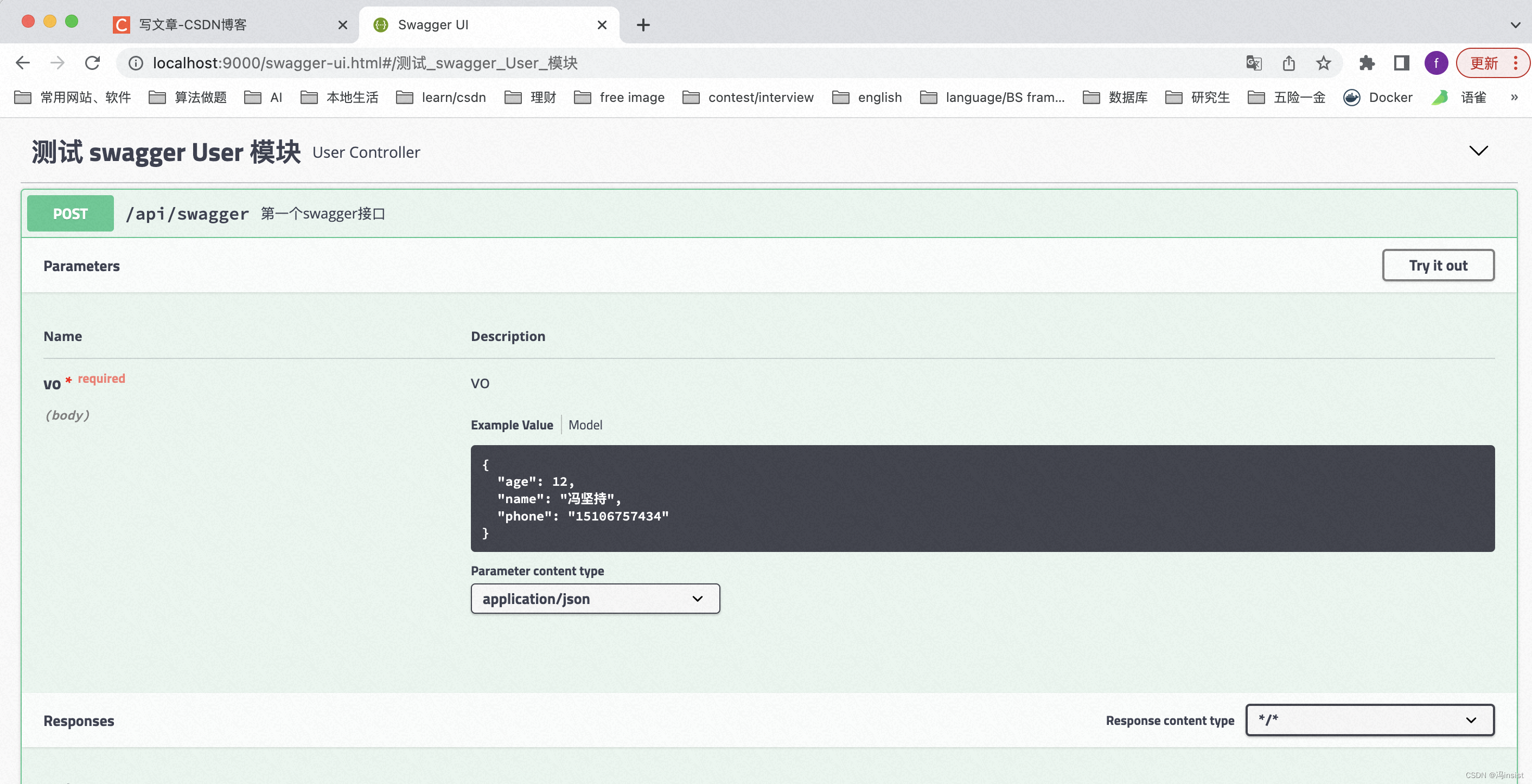The width and height of the screenshot is (1532, 784).
Task: Open the application/json content type dropdown
Action: pos(595,599)
